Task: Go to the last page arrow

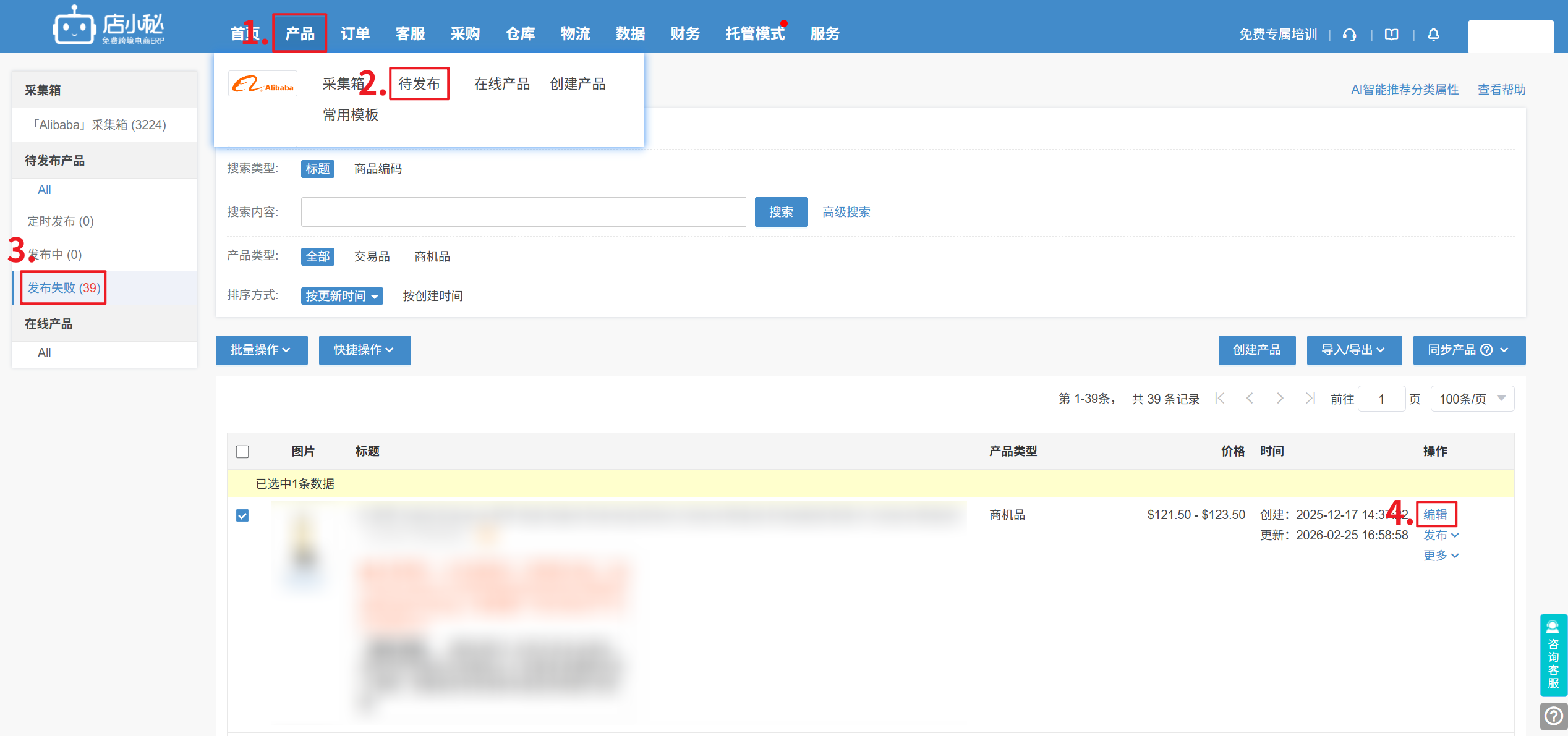Action: [1310, 399]
